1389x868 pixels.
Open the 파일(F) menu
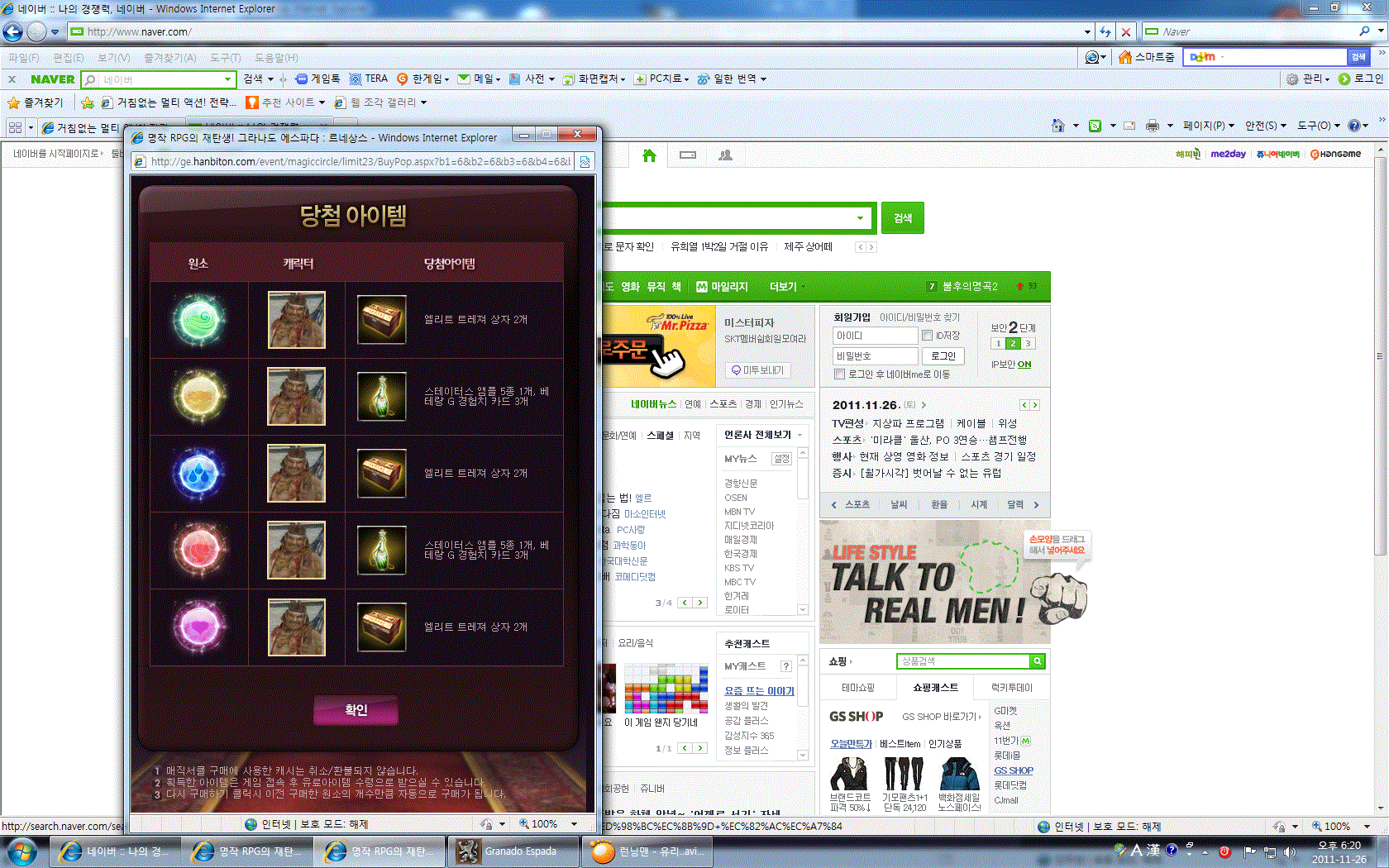[23, 58]
